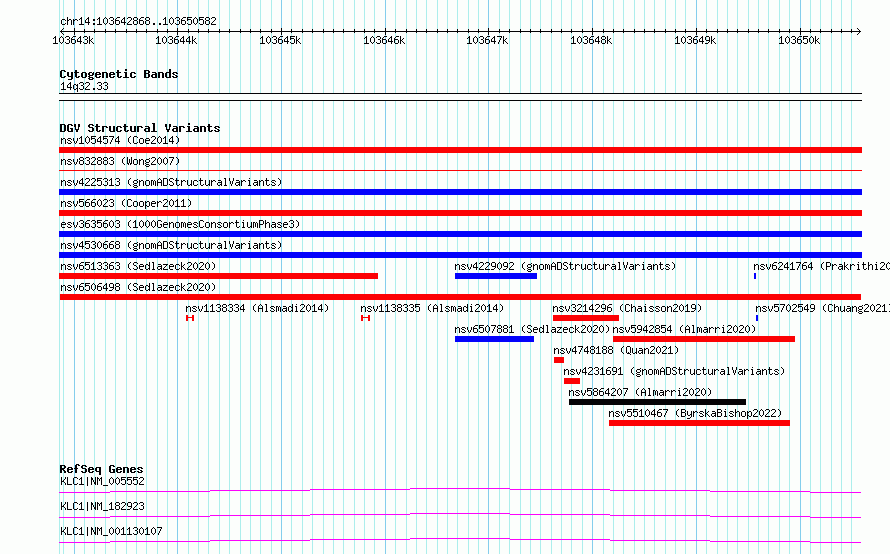Click the RefSeq Genes track title
Image resolution: width=890 pixels, height=554 pixels.
(x=101, y=469)
